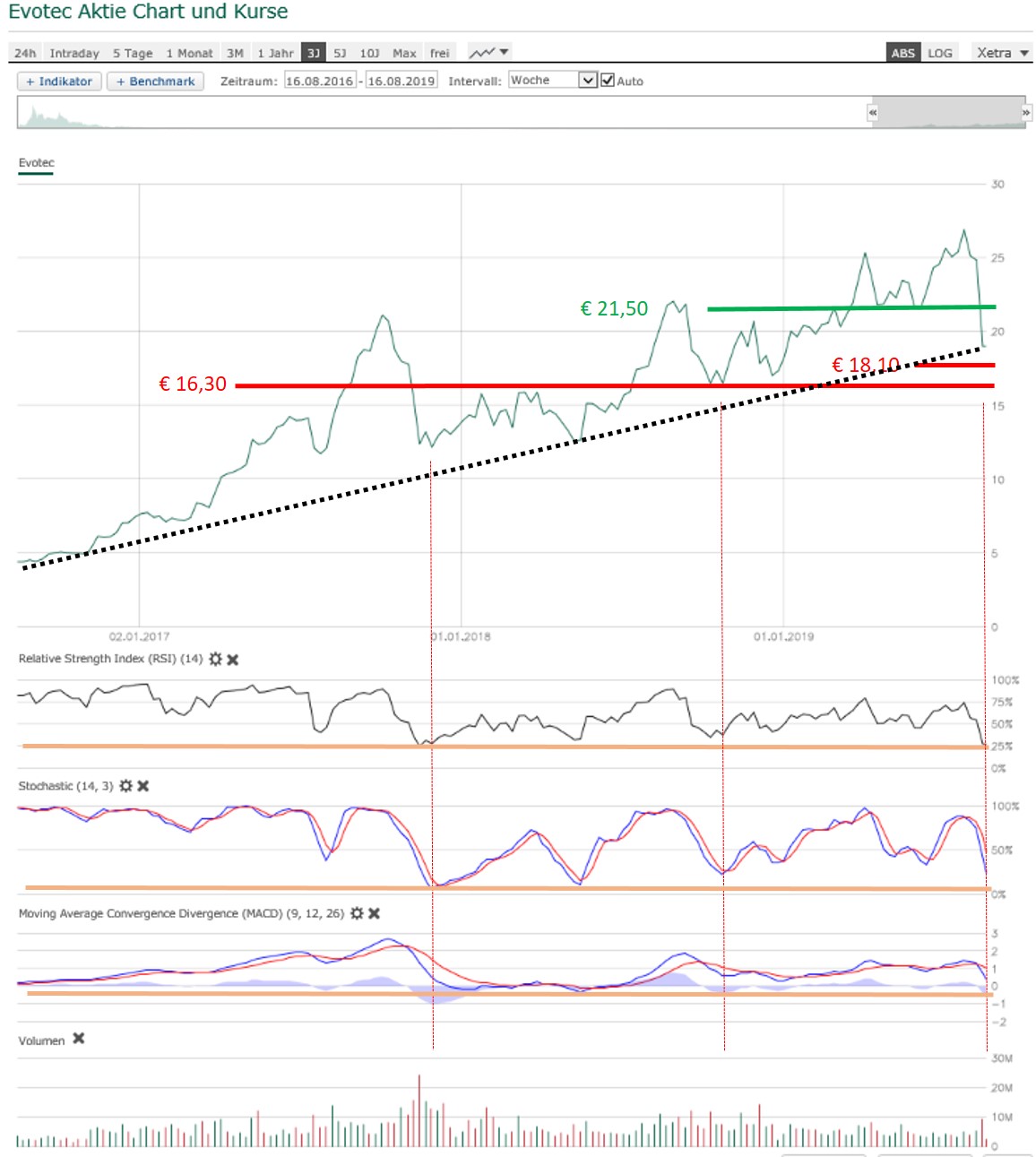Click the start date field 16.08.2016

pyautogui.click(x=320, y=81)
